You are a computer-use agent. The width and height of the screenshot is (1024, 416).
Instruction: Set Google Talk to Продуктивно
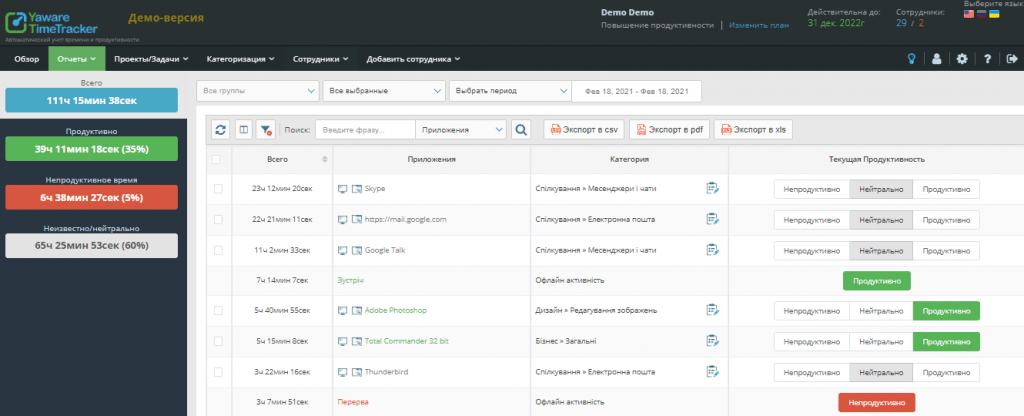coord(946,249)
